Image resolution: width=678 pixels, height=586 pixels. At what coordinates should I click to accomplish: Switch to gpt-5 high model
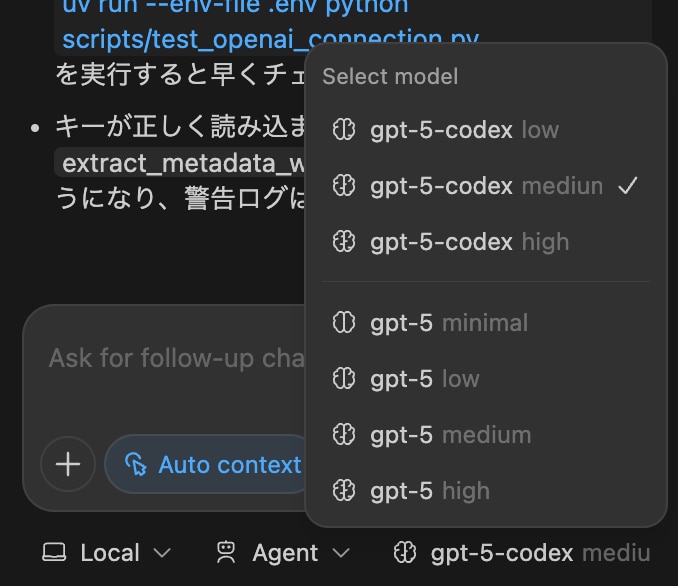429,491
